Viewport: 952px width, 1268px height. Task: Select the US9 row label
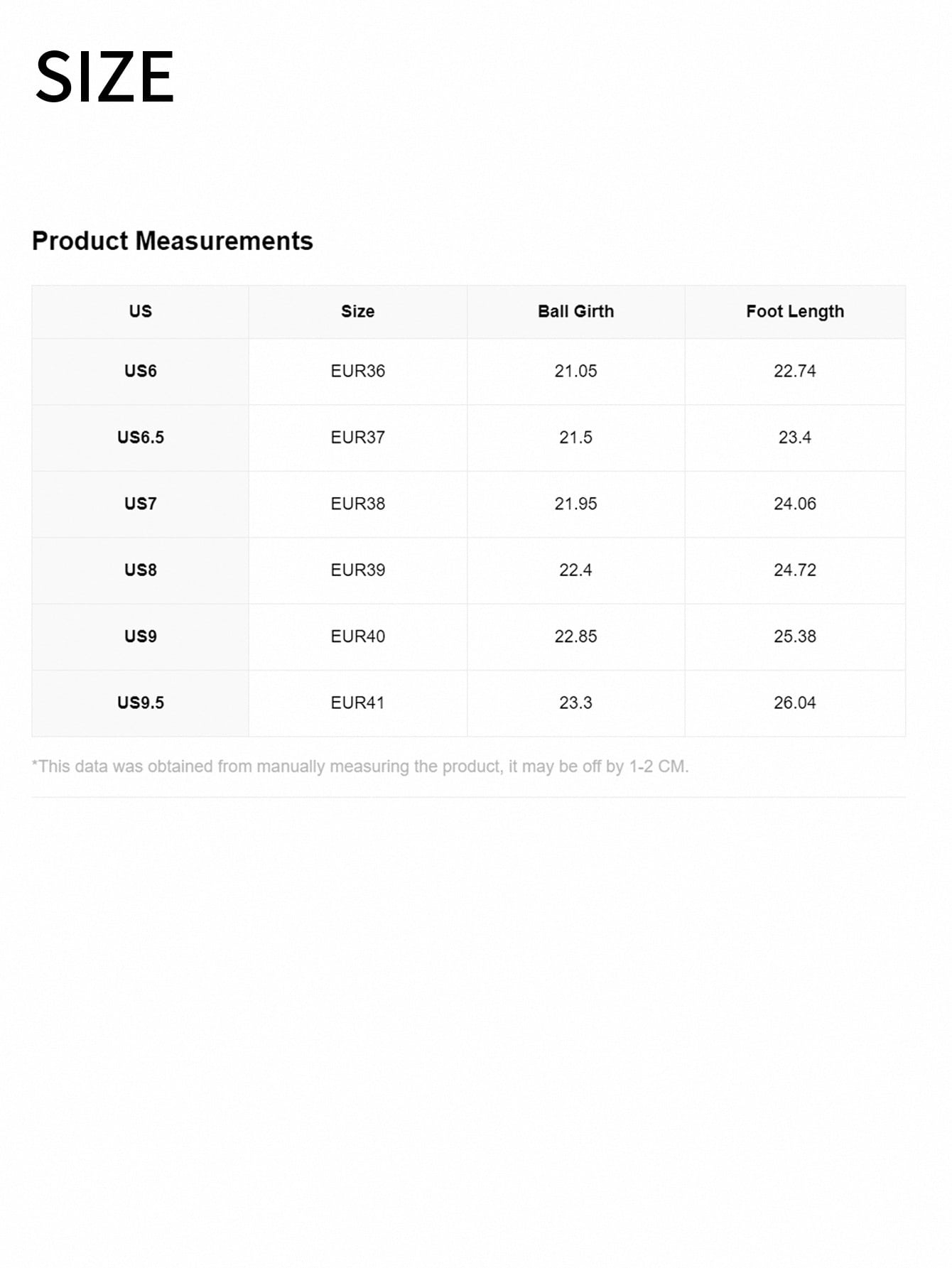[x=141, y=636]
